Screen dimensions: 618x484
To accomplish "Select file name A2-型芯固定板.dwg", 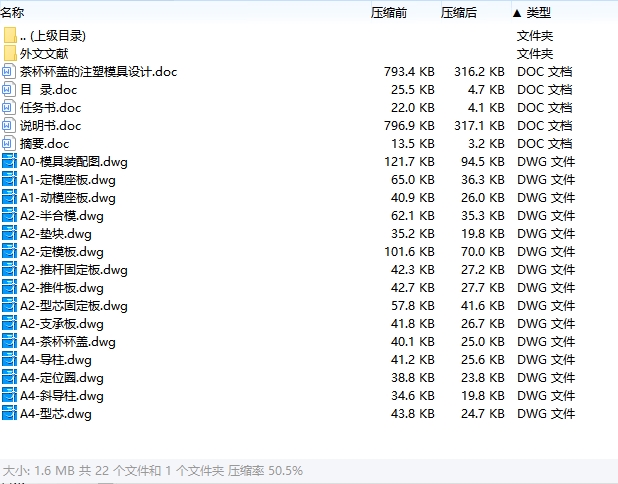I will coord(74,306).
